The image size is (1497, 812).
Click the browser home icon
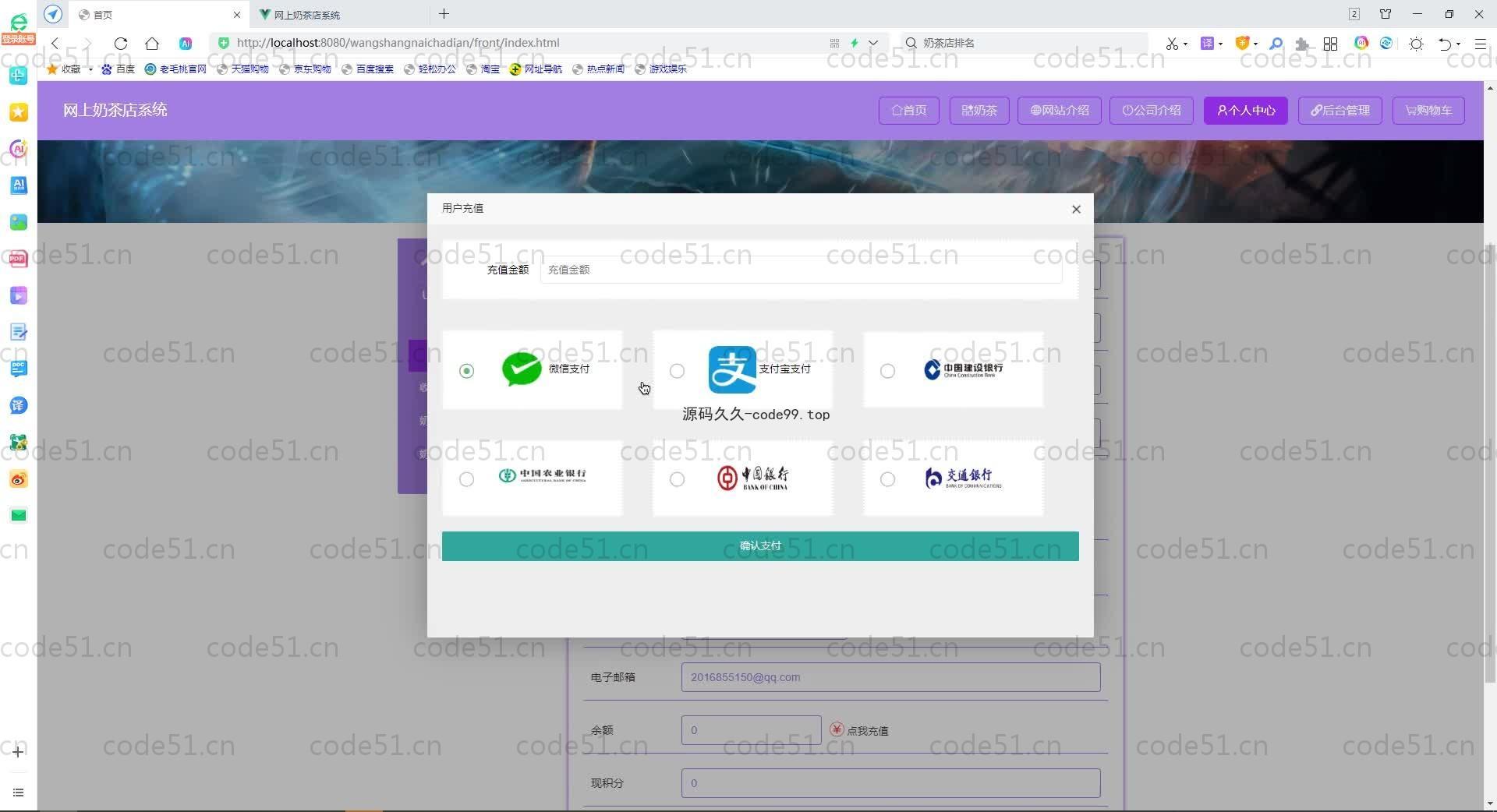152,44
